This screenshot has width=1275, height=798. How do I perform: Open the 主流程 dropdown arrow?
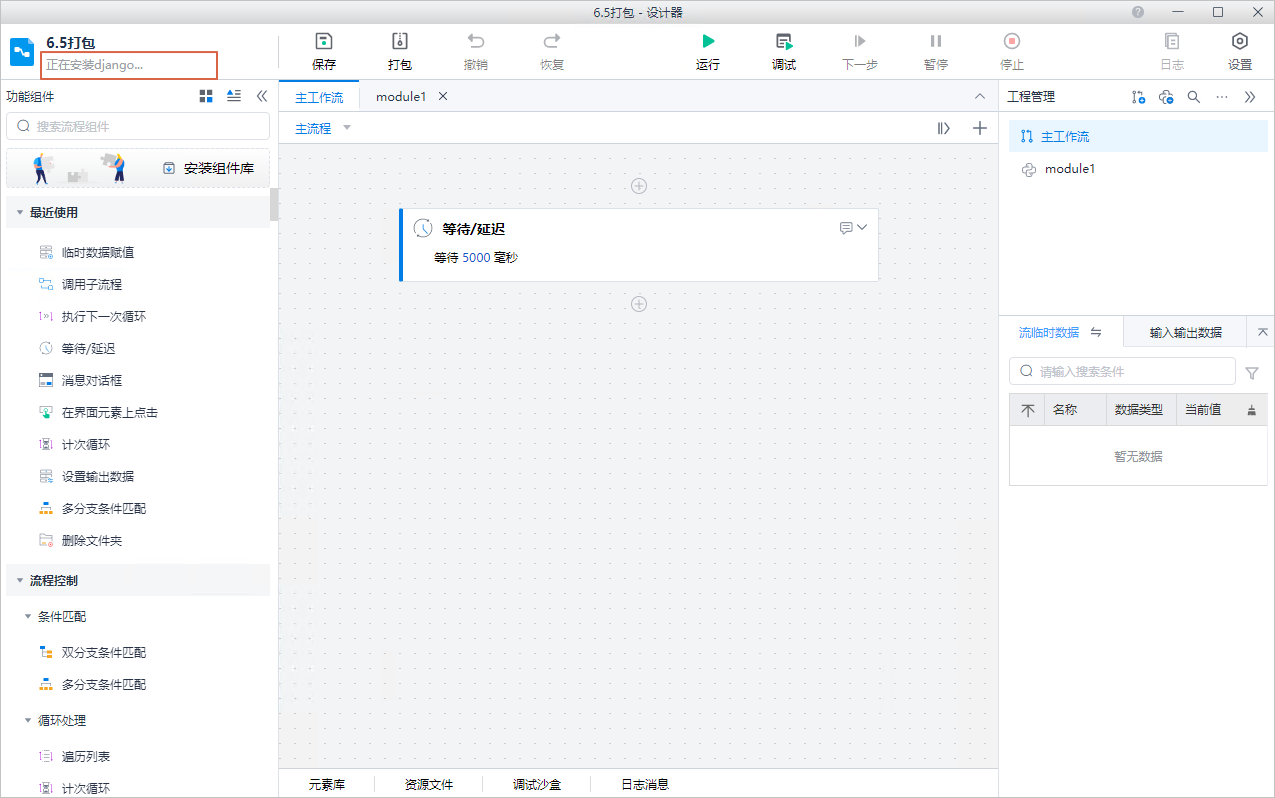tap(347, 128)
